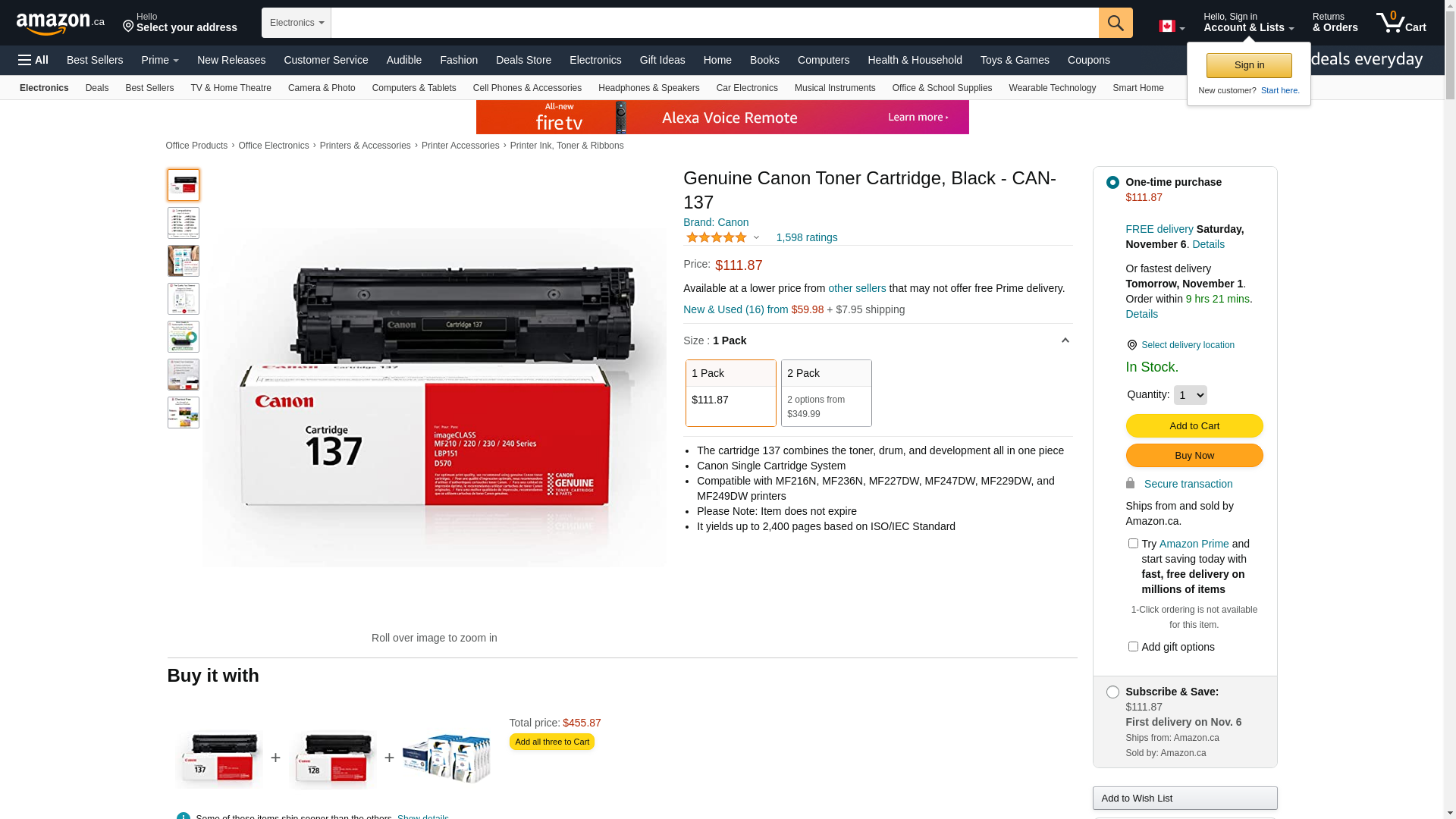
Task: Select the 2 Pack size swatch
Action: click(826, 393)
